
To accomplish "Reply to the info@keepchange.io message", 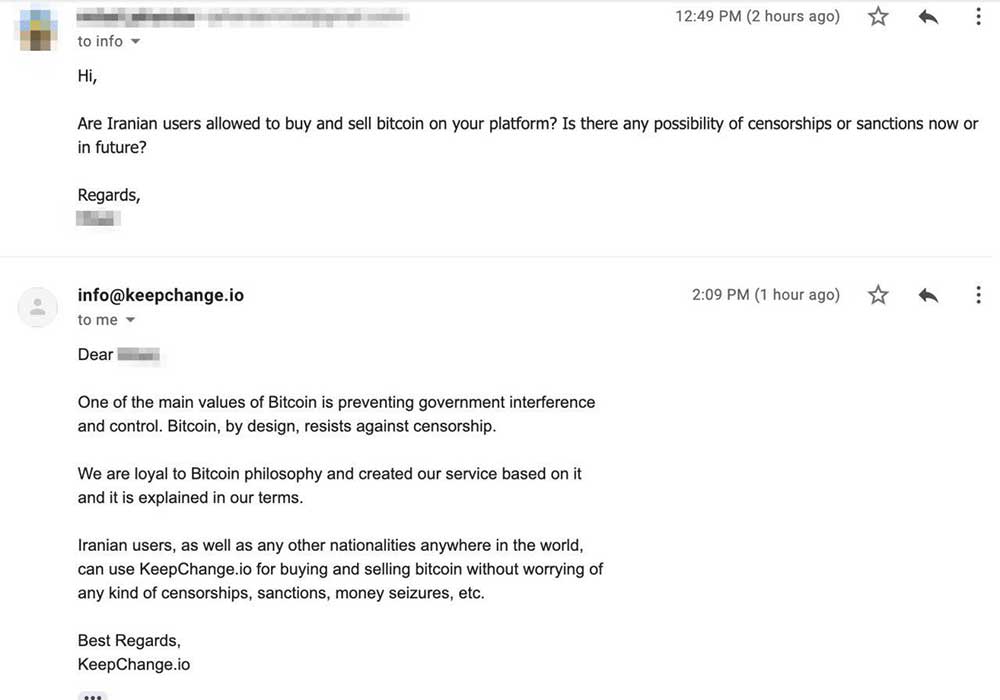I will coord(928,295).
